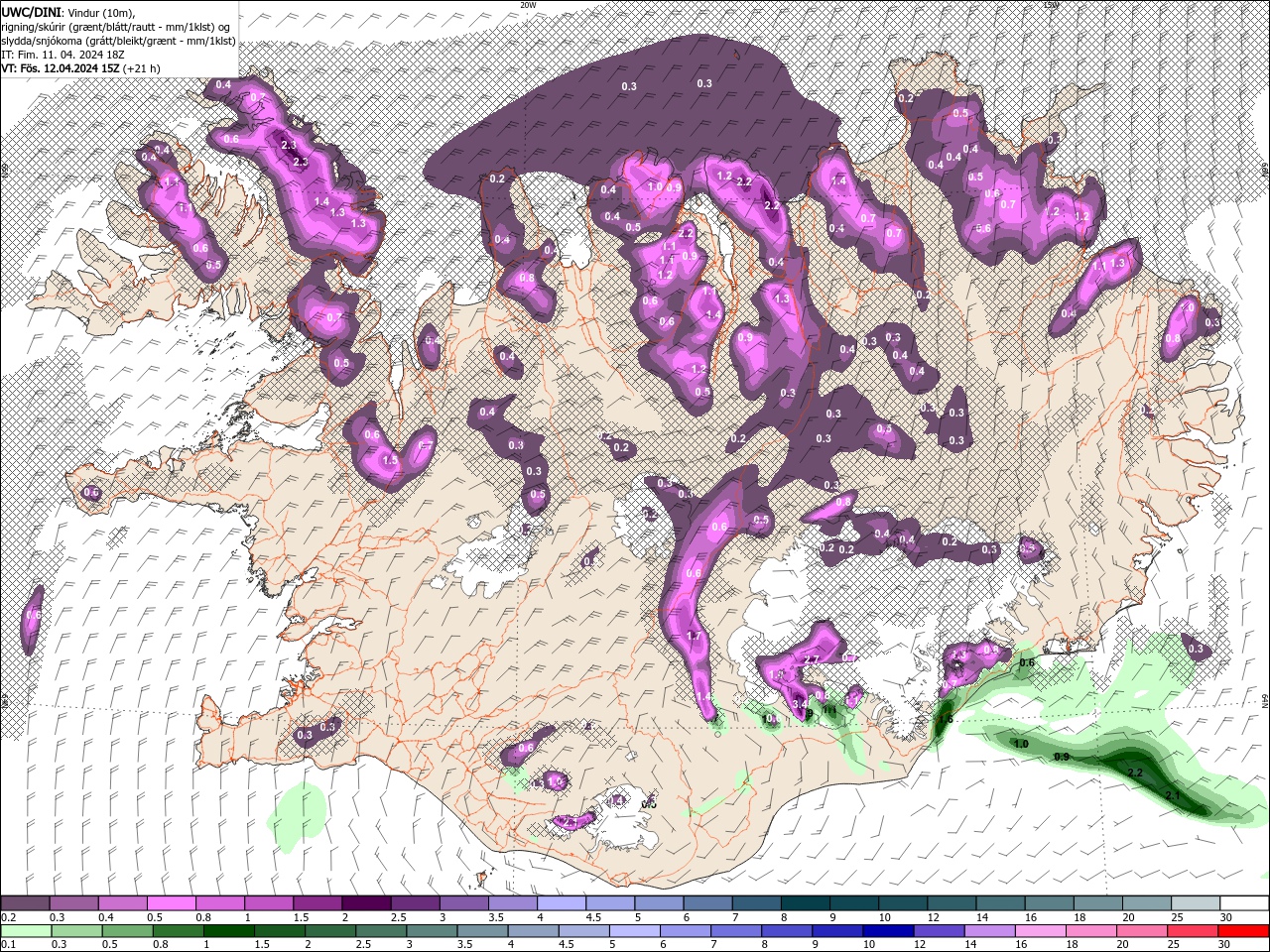Click the 1.0 value in the green rain band
Viewport: 1270px width, 952px height.
pyautogui.click(x=1021, y=744)
